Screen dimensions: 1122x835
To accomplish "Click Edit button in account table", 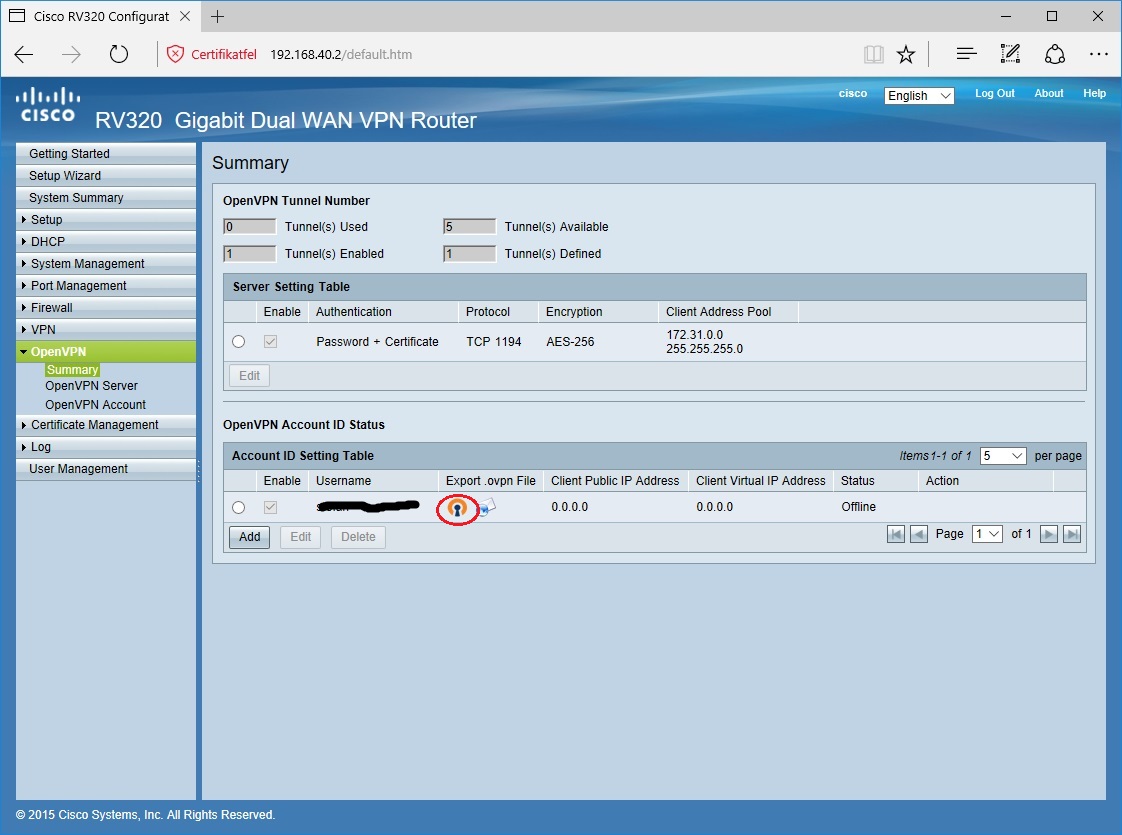I will point(301,537).
